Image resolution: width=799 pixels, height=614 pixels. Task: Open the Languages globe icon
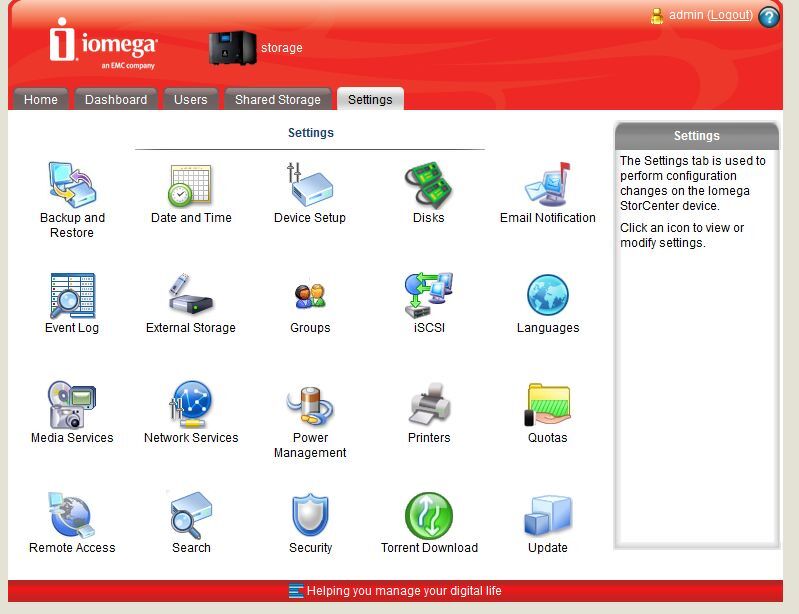[548, 295]
